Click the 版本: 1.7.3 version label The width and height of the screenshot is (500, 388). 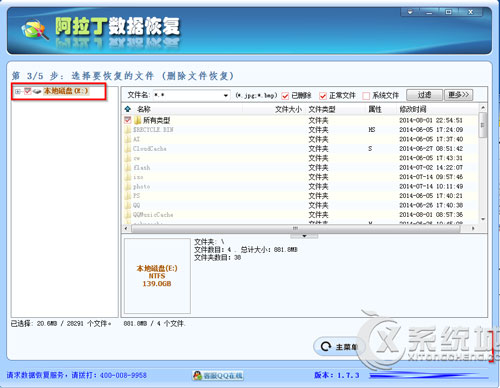337,375
